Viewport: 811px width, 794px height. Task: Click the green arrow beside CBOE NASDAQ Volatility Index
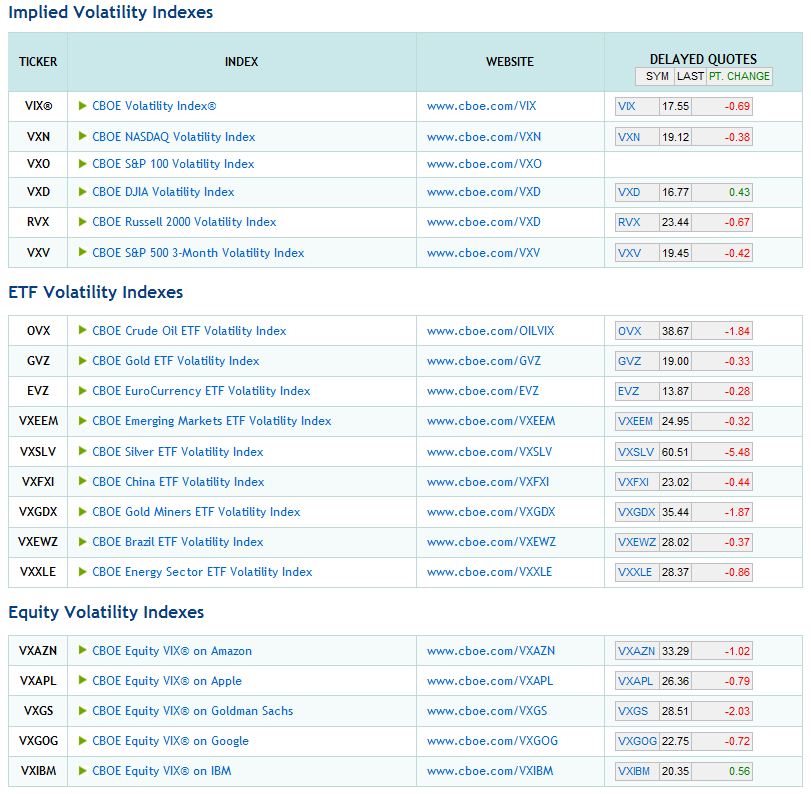pyautogui.click(x=82, y=137)
